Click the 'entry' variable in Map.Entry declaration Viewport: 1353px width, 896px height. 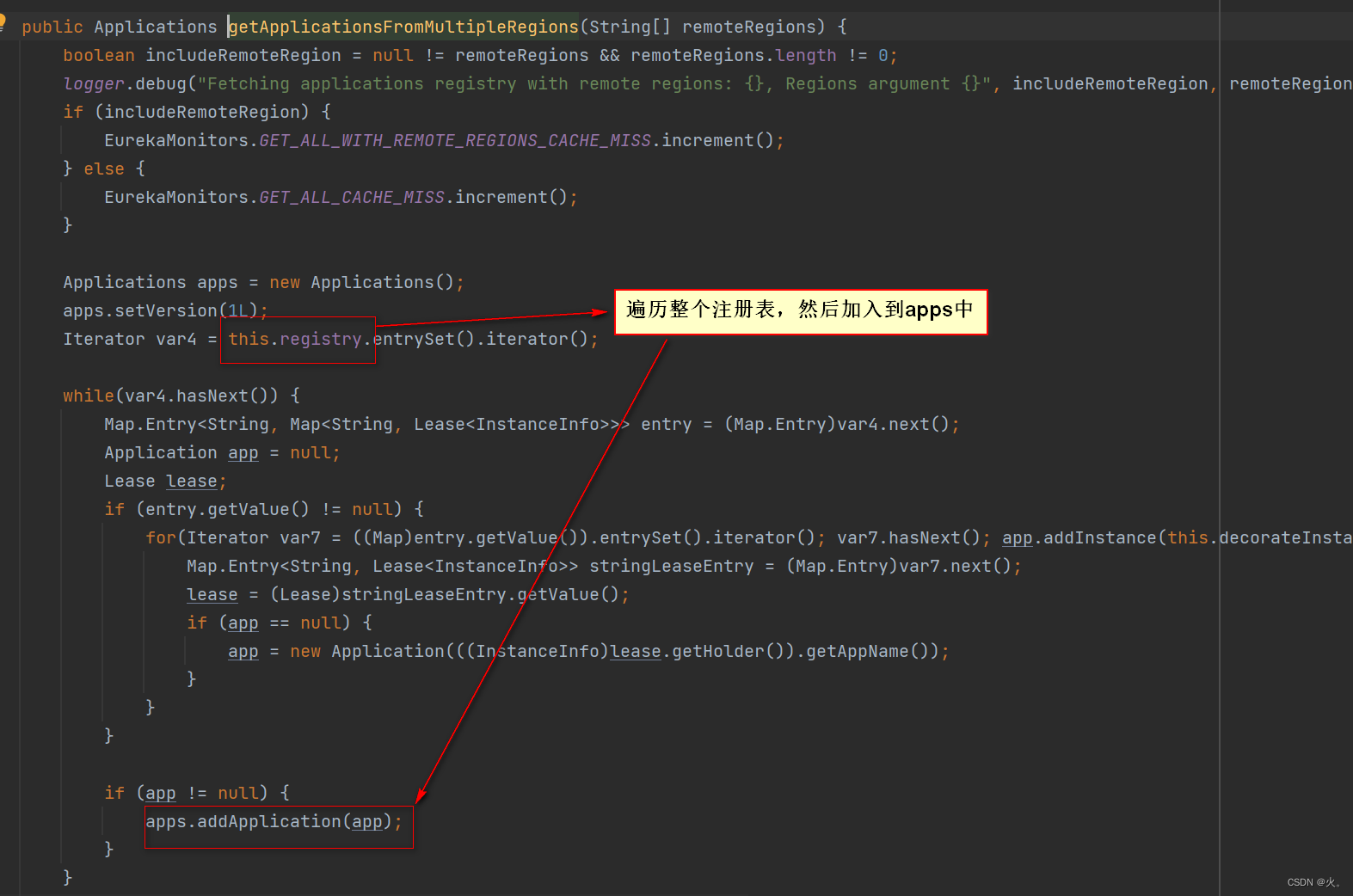click(667, 424)
